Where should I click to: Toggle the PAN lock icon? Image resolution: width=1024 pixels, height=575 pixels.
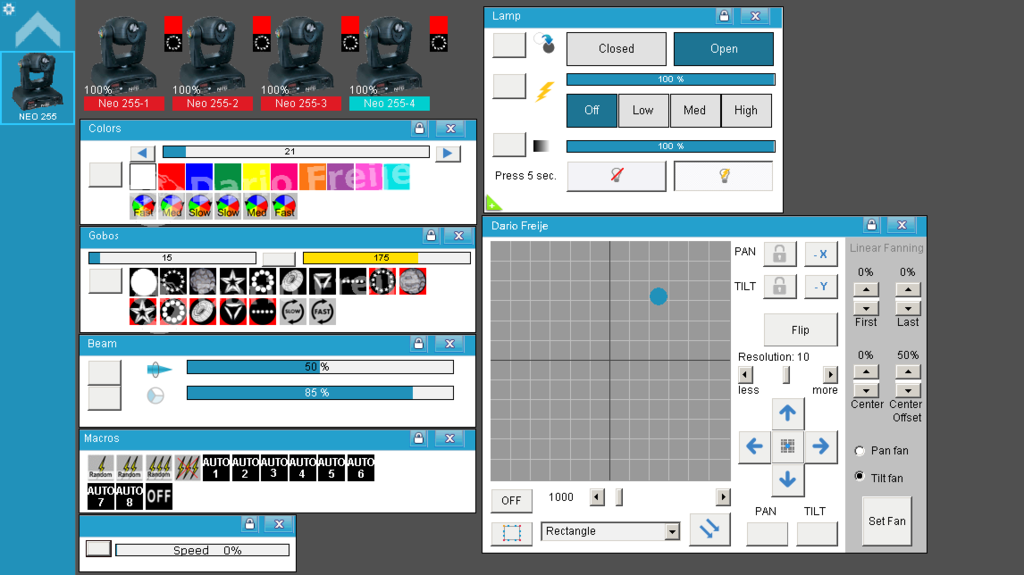point(780,254)
